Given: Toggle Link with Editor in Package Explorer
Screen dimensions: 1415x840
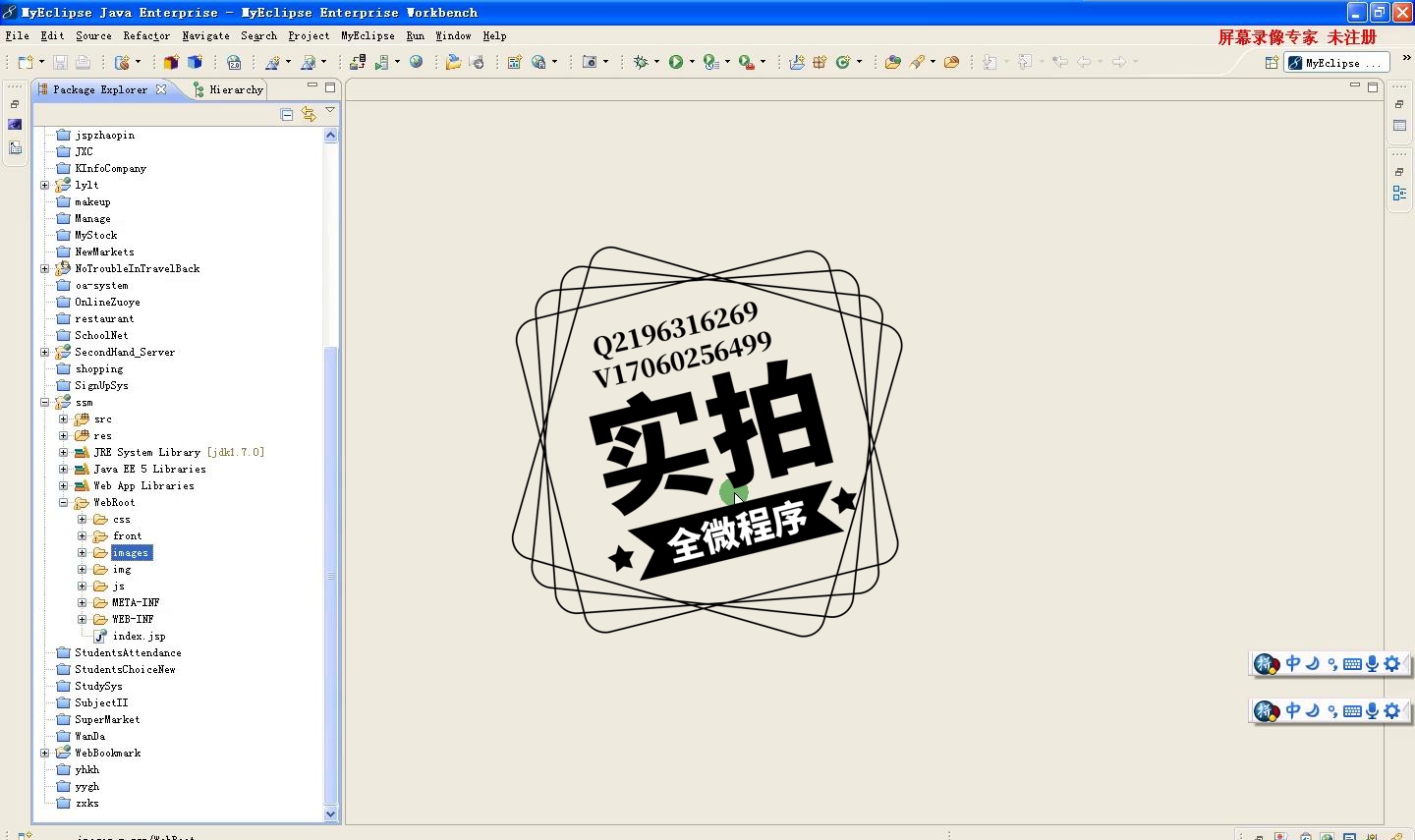Looking at the screenshot, I should point(309,114).
